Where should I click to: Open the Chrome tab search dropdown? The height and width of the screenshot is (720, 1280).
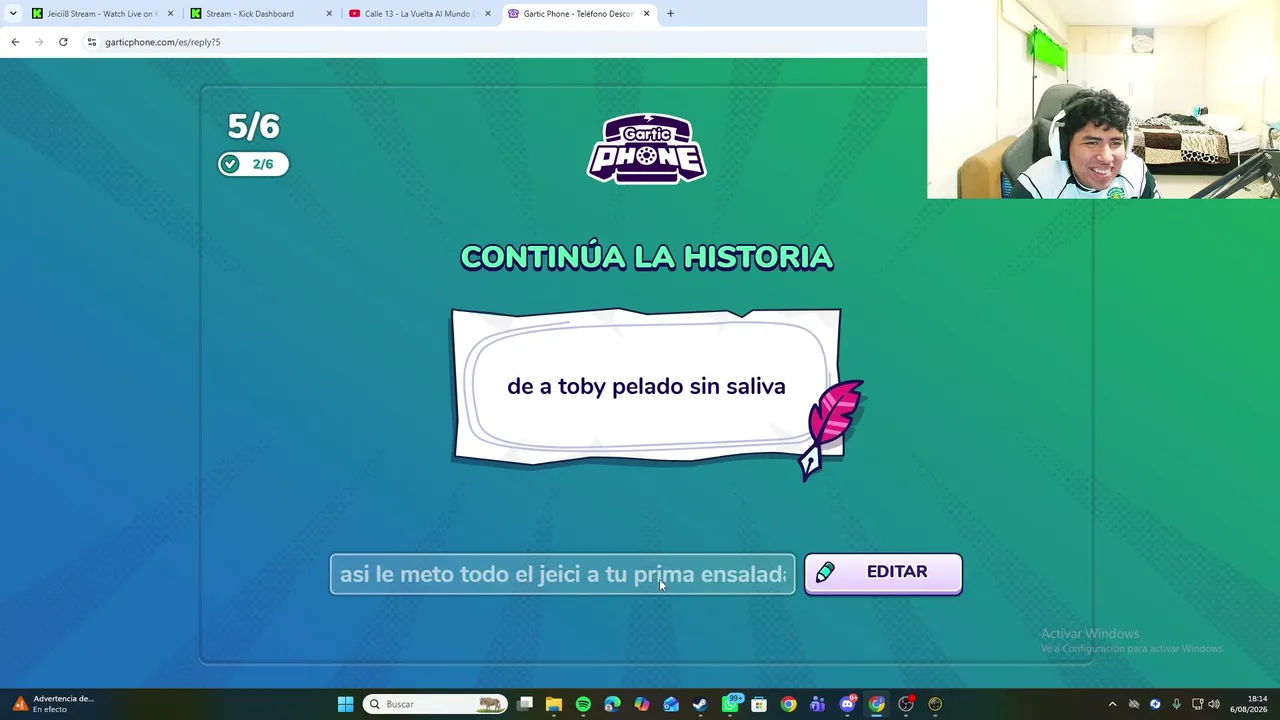click(13, 14)
